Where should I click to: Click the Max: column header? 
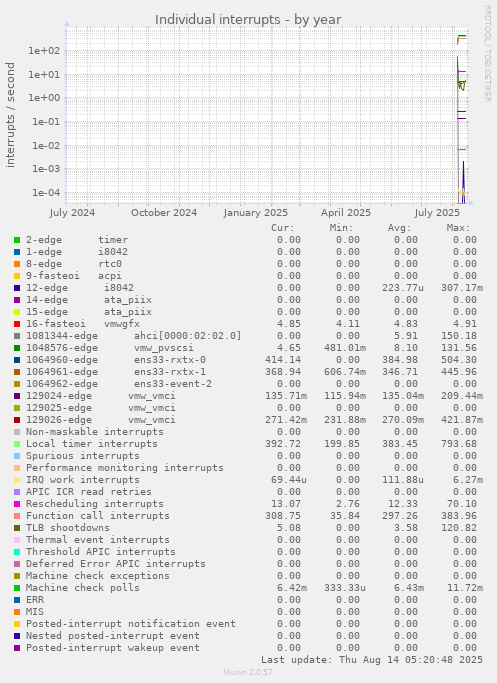(458, 228)
